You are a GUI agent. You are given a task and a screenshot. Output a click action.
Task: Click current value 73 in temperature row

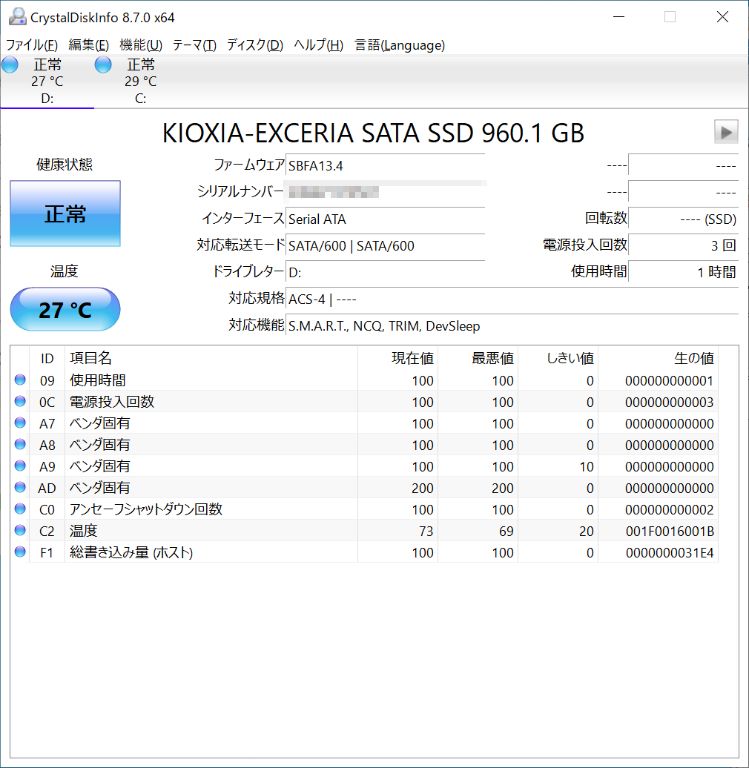point(426,531)
